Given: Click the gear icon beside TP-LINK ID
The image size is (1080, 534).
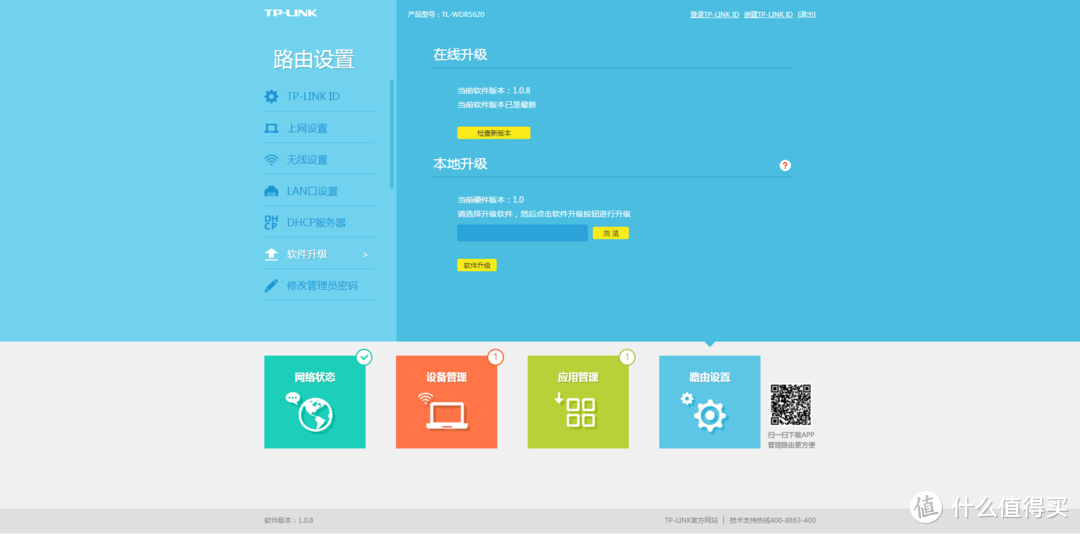Looking at the screenshot, I should [x=271, y=96].
